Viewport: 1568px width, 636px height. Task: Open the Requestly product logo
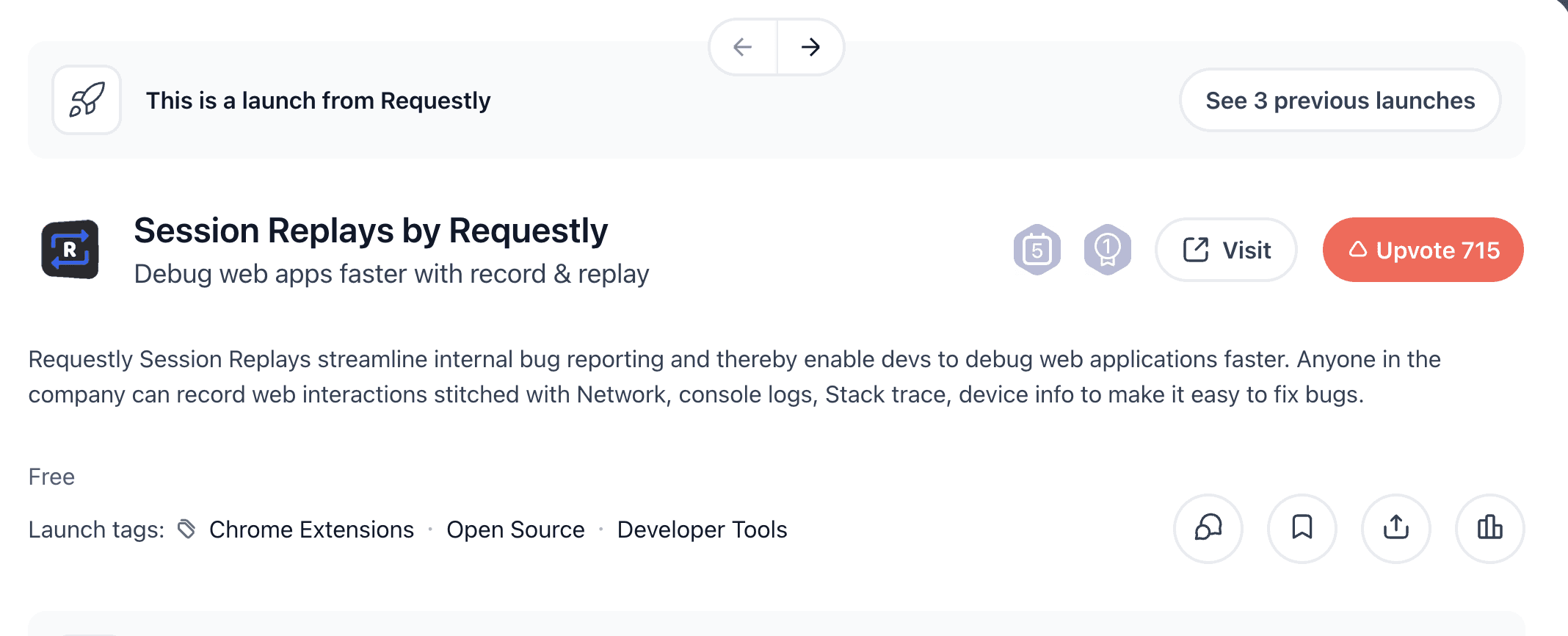point(70,250)
